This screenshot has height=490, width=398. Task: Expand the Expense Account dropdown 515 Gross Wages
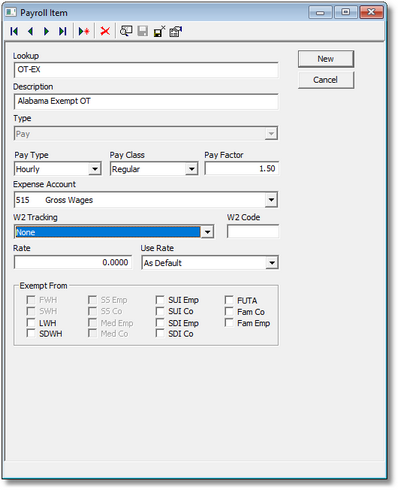click(x=271, y=200)
